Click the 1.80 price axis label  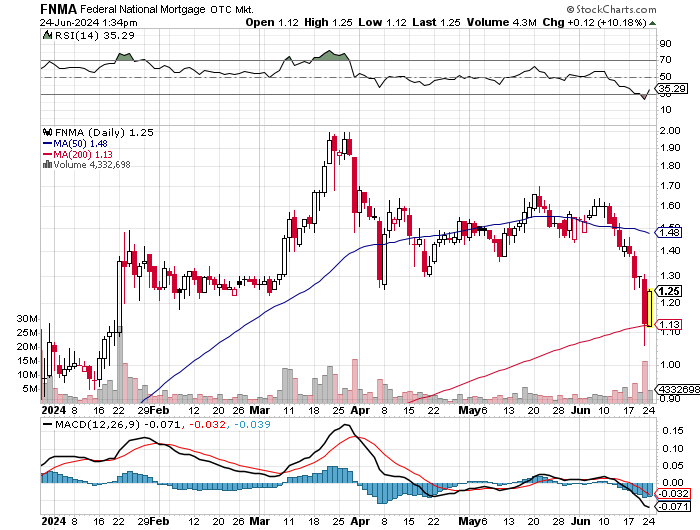pos(670,166)
